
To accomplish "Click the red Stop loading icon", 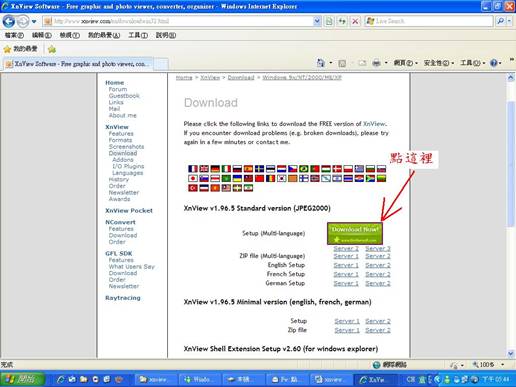I will [355, 21].
